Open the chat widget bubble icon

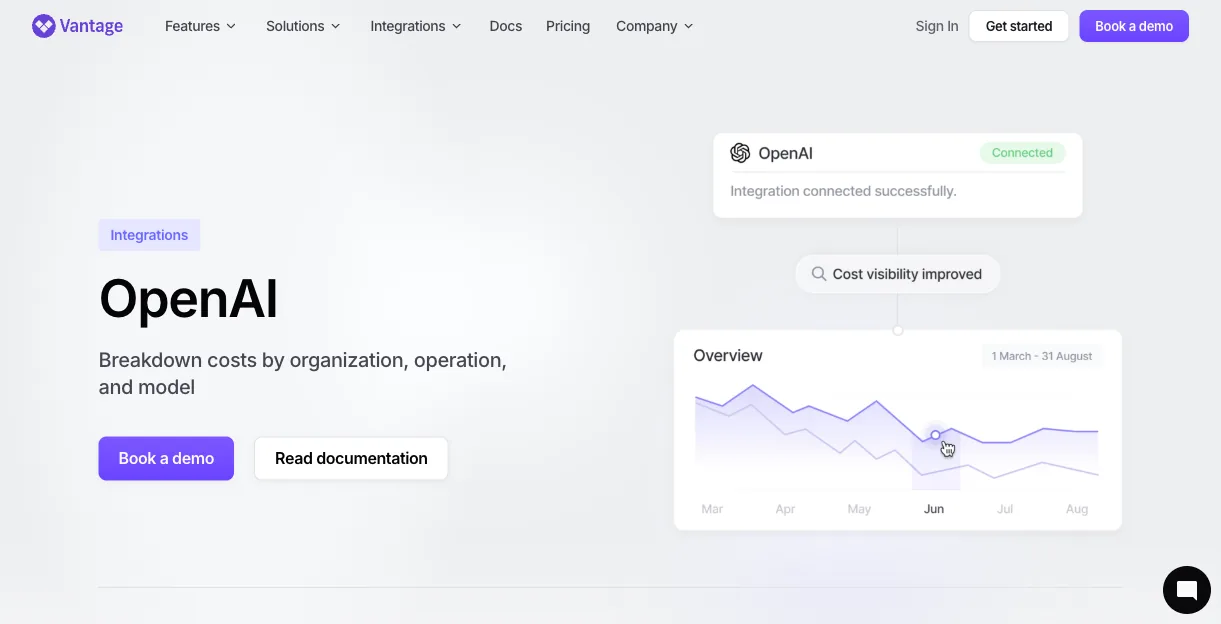click(x=1187, y=589)
